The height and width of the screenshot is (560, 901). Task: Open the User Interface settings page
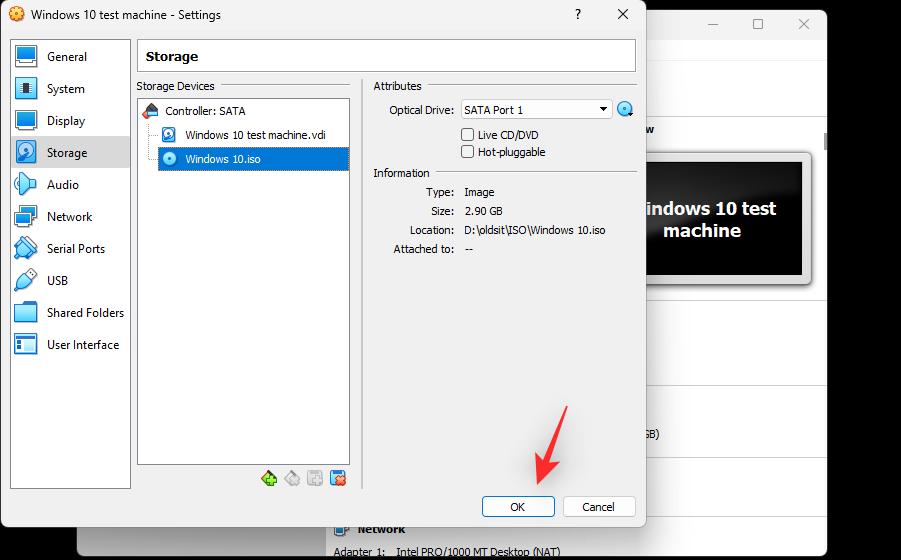[70, 345]
